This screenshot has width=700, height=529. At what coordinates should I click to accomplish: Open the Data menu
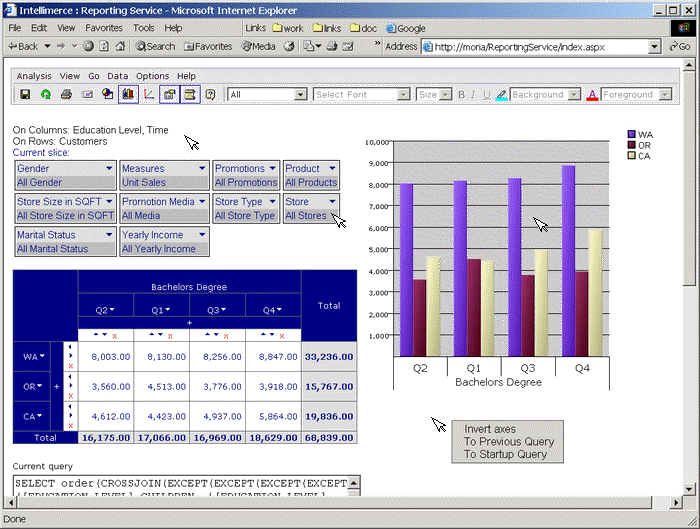(x=117, y=76)
